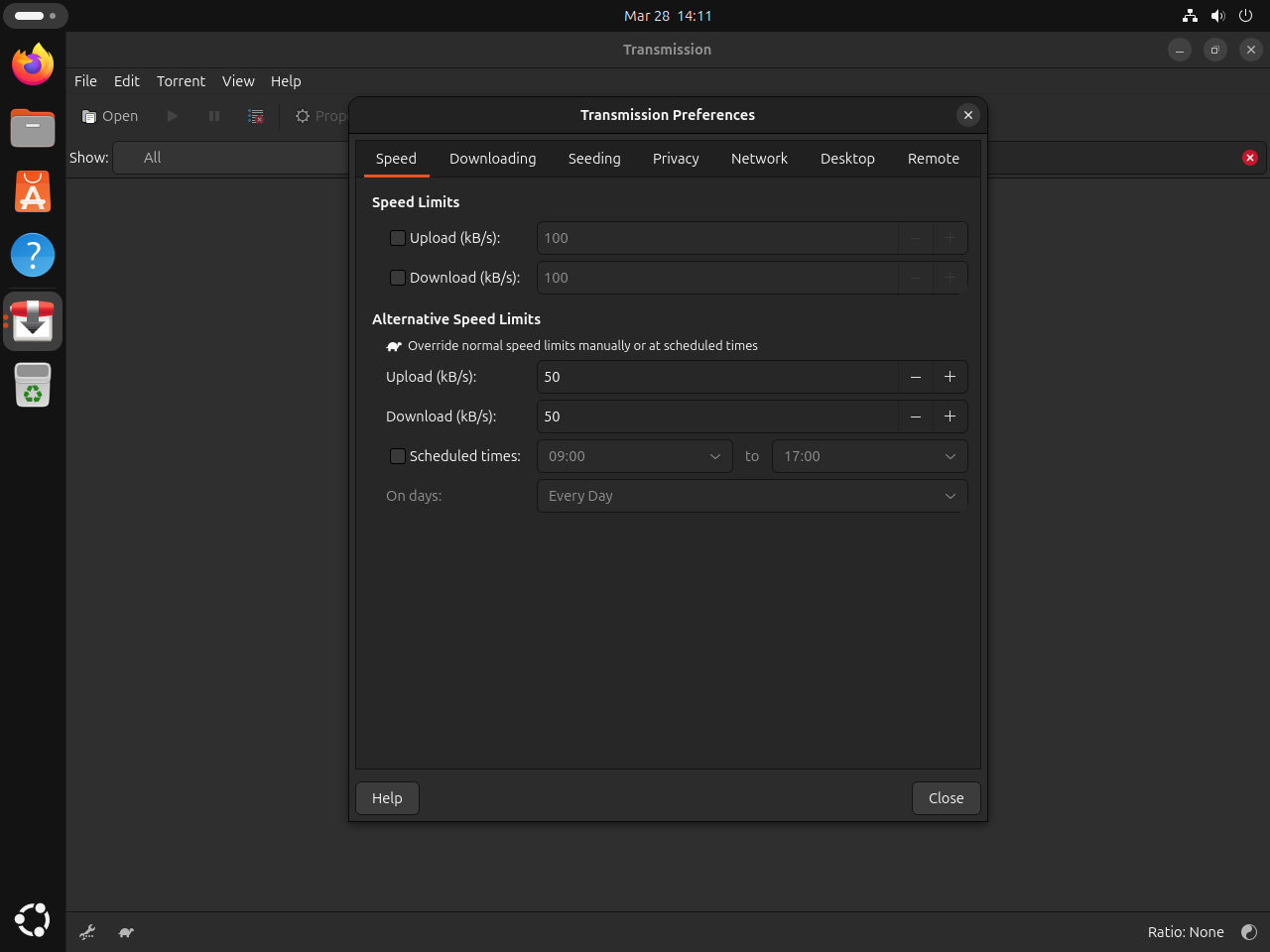Open the 17:00 end time dropdown
Image resolution: width=1270 pixels, height=952 pixels.
[x=868, y=456]
